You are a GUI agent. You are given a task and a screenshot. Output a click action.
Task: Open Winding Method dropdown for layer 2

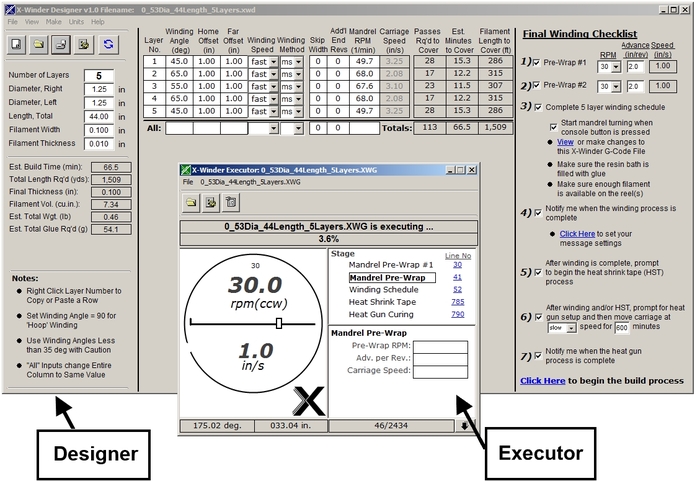(x=299, y=74)
